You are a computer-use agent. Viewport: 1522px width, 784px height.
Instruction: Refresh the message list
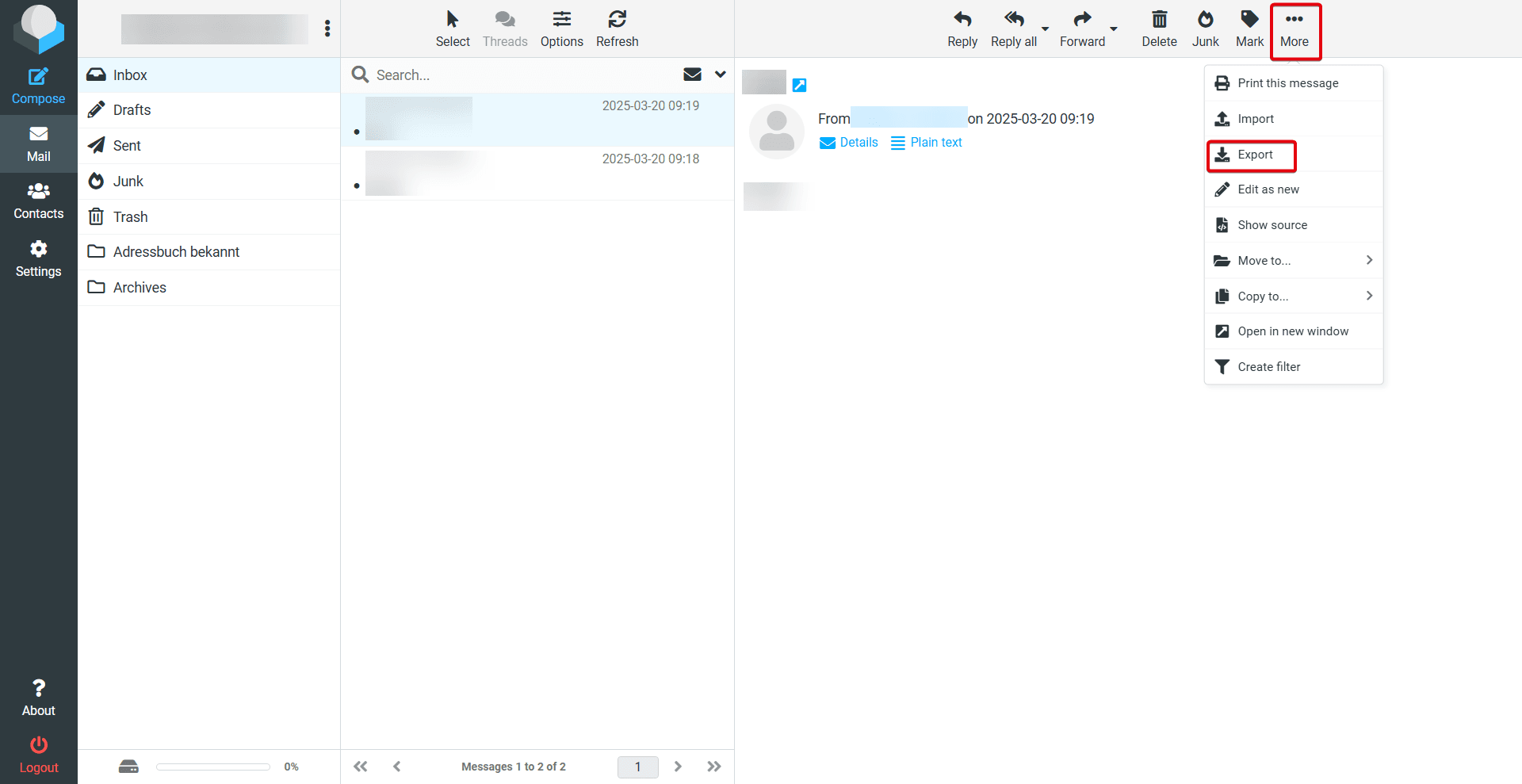[617, 29]
